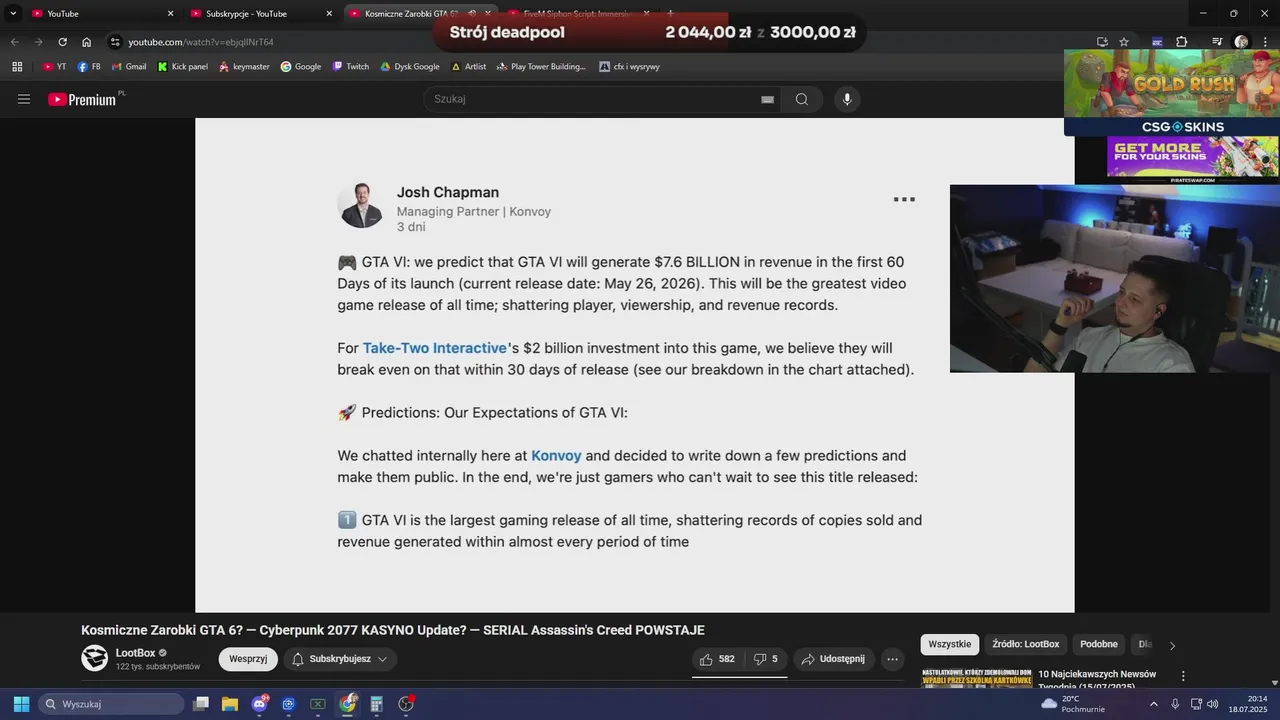1280x720 pixels.
Task: Open the 10 Najciekawszych Newsów video thumbnail
Action: coord(976,679)
